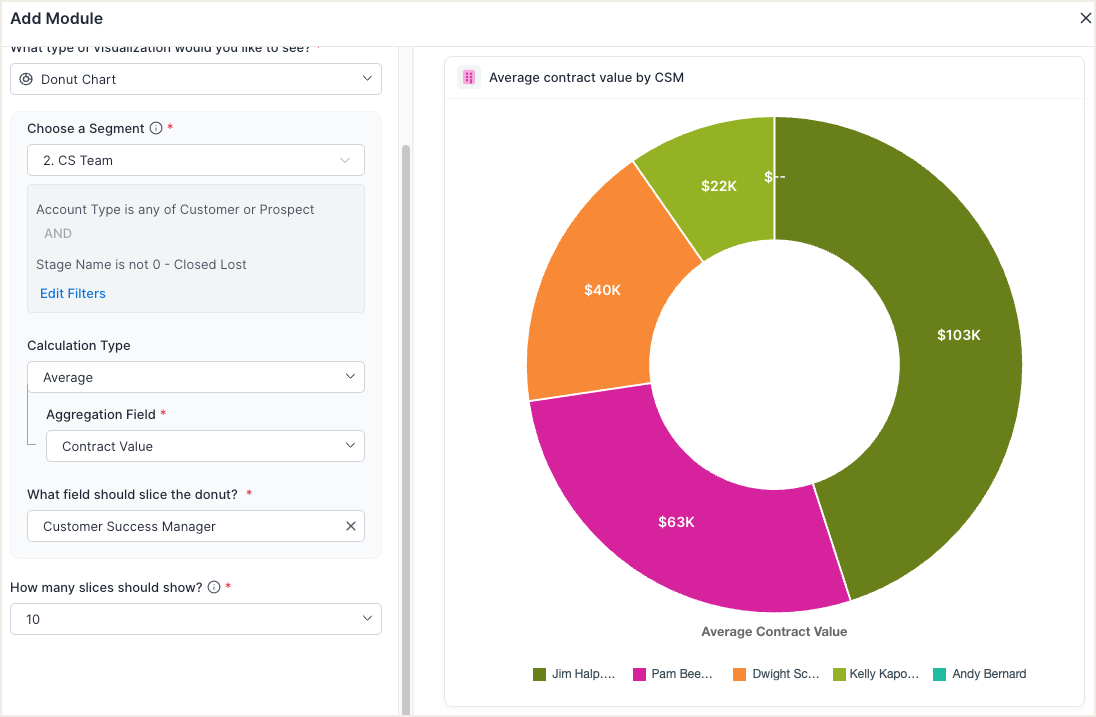Click the Edit Filters link
The height and width of the screenshot is (717, 1096).
click(x=73, y=293)
